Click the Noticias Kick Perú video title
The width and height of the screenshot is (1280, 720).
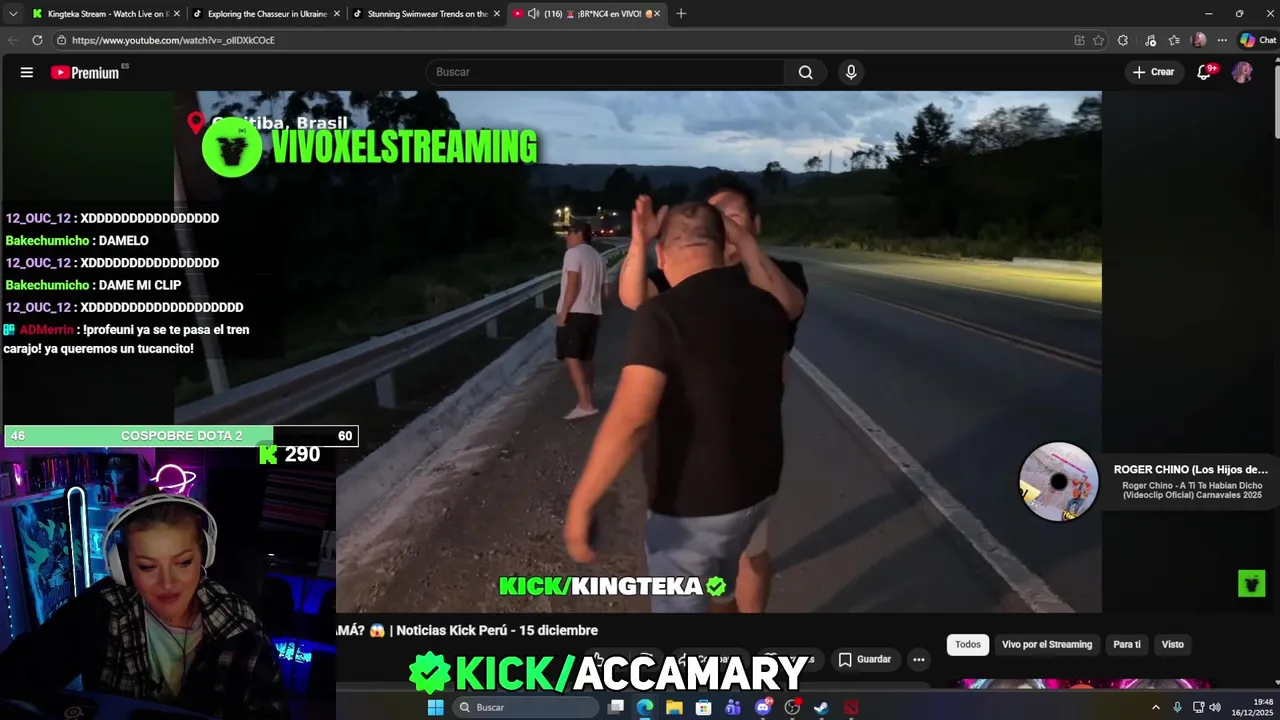(467, 630)
